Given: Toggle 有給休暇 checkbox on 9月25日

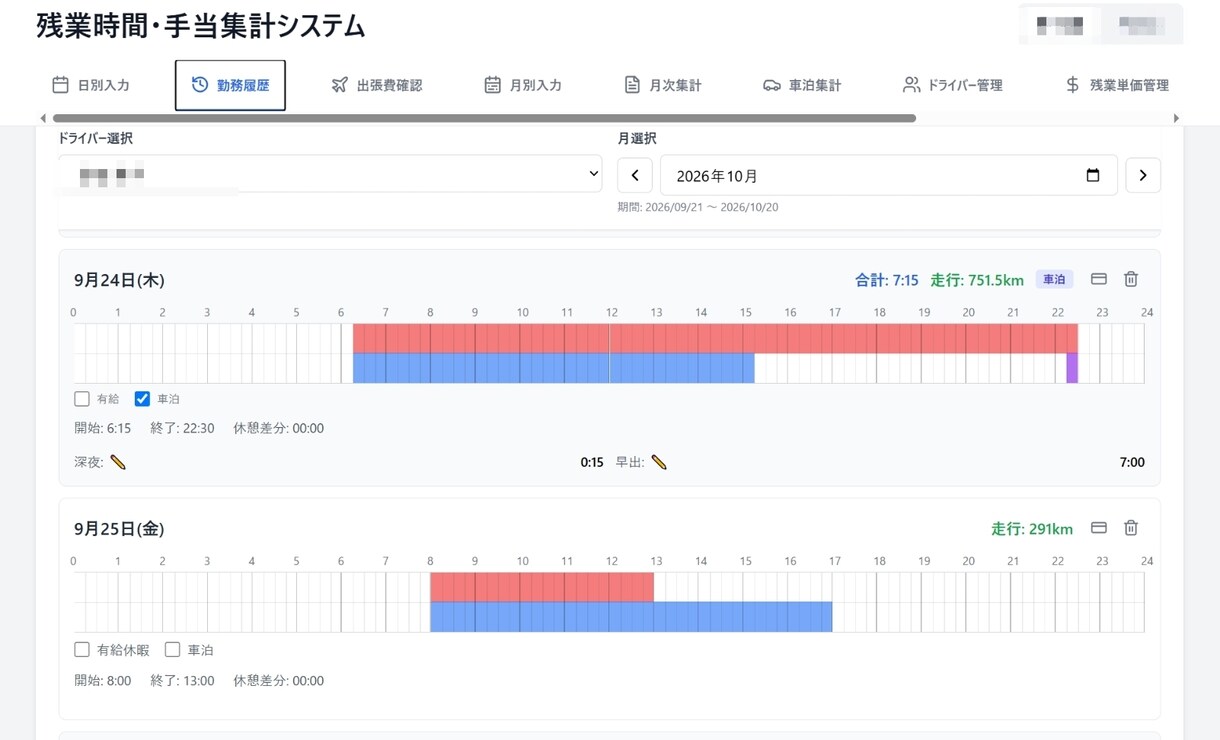Looking at the screenshot, I should pos(82,650).
